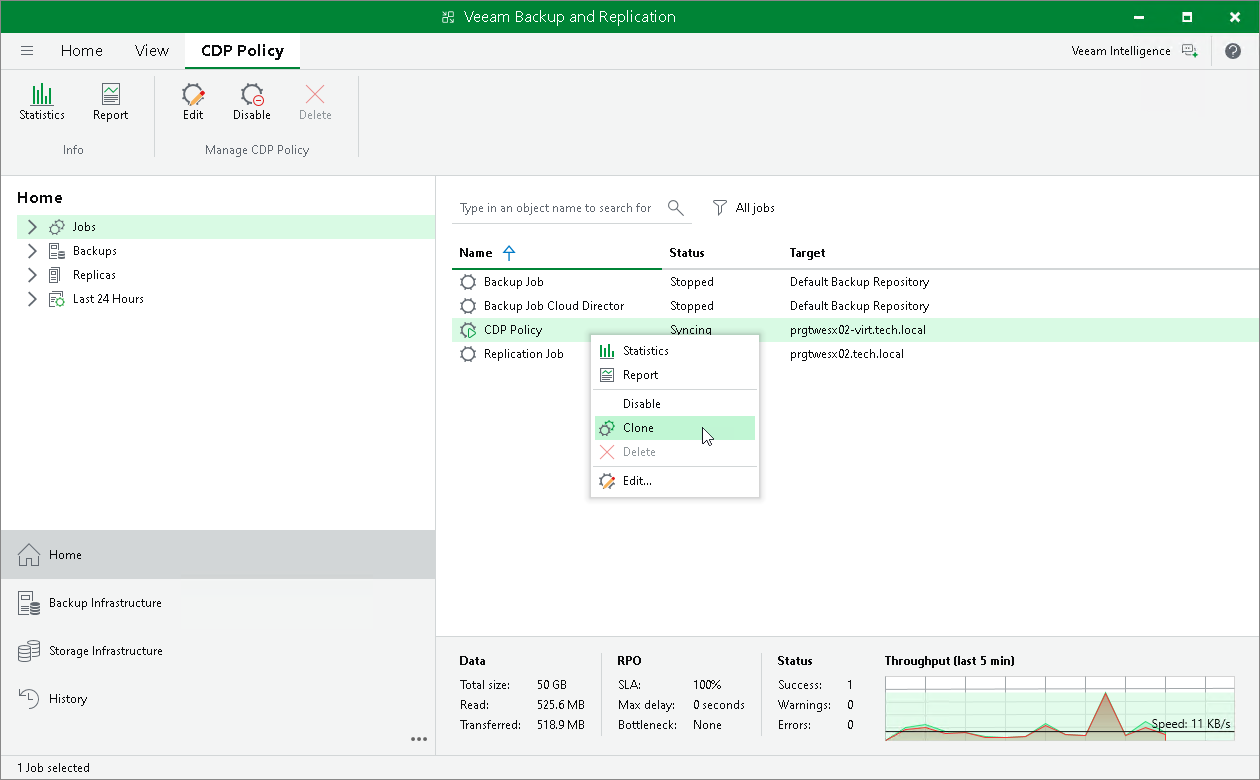Screen dimensions: 1260x780
Task: Open the History view
Action: [x=218, y=699]
